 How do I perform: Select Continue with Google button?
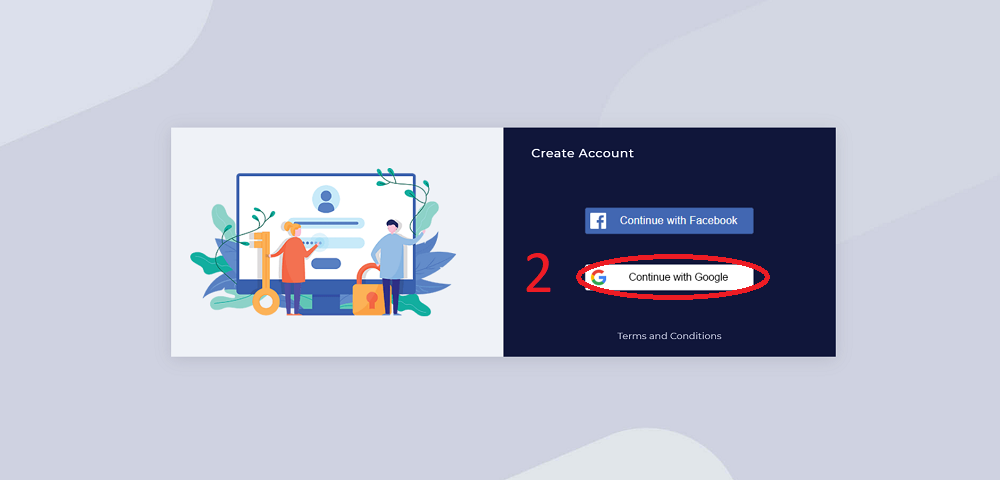coord(669,277)
